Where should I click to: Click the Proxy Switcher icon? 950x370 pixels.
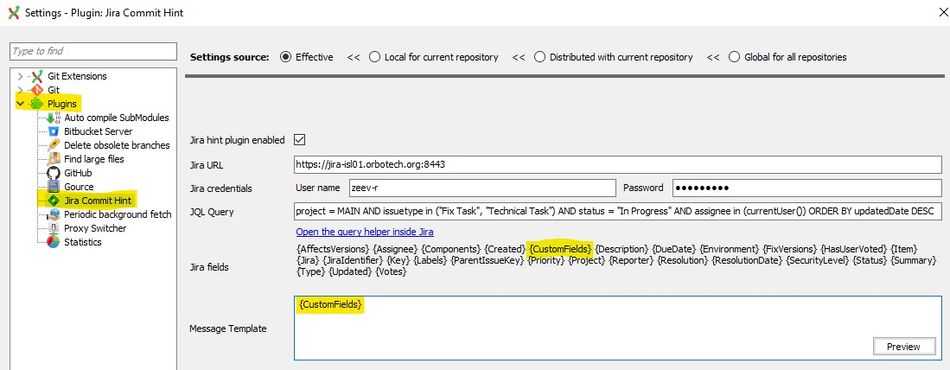click(54, 228)
